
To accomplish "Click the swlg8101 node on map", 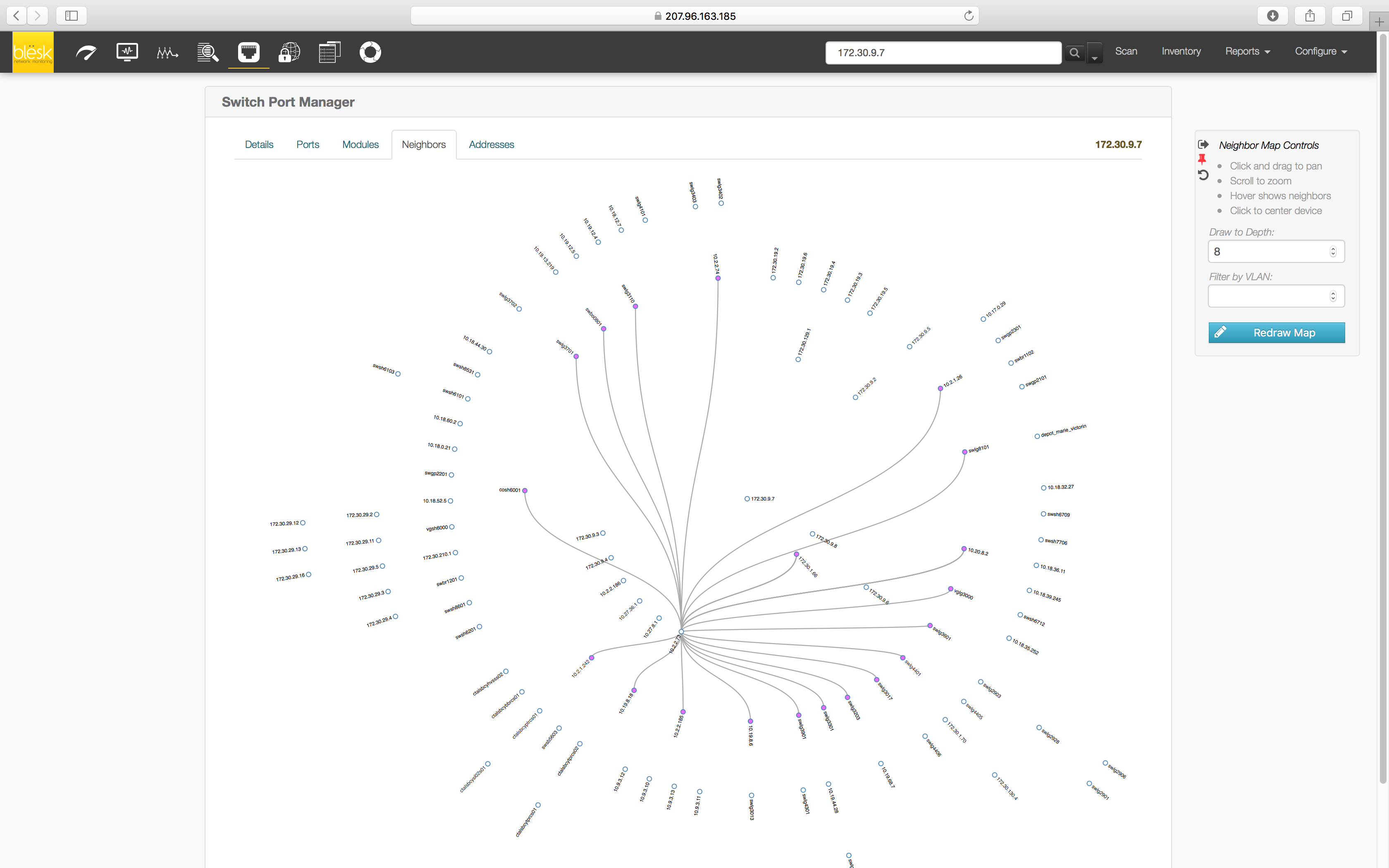I will click(964, 452).
